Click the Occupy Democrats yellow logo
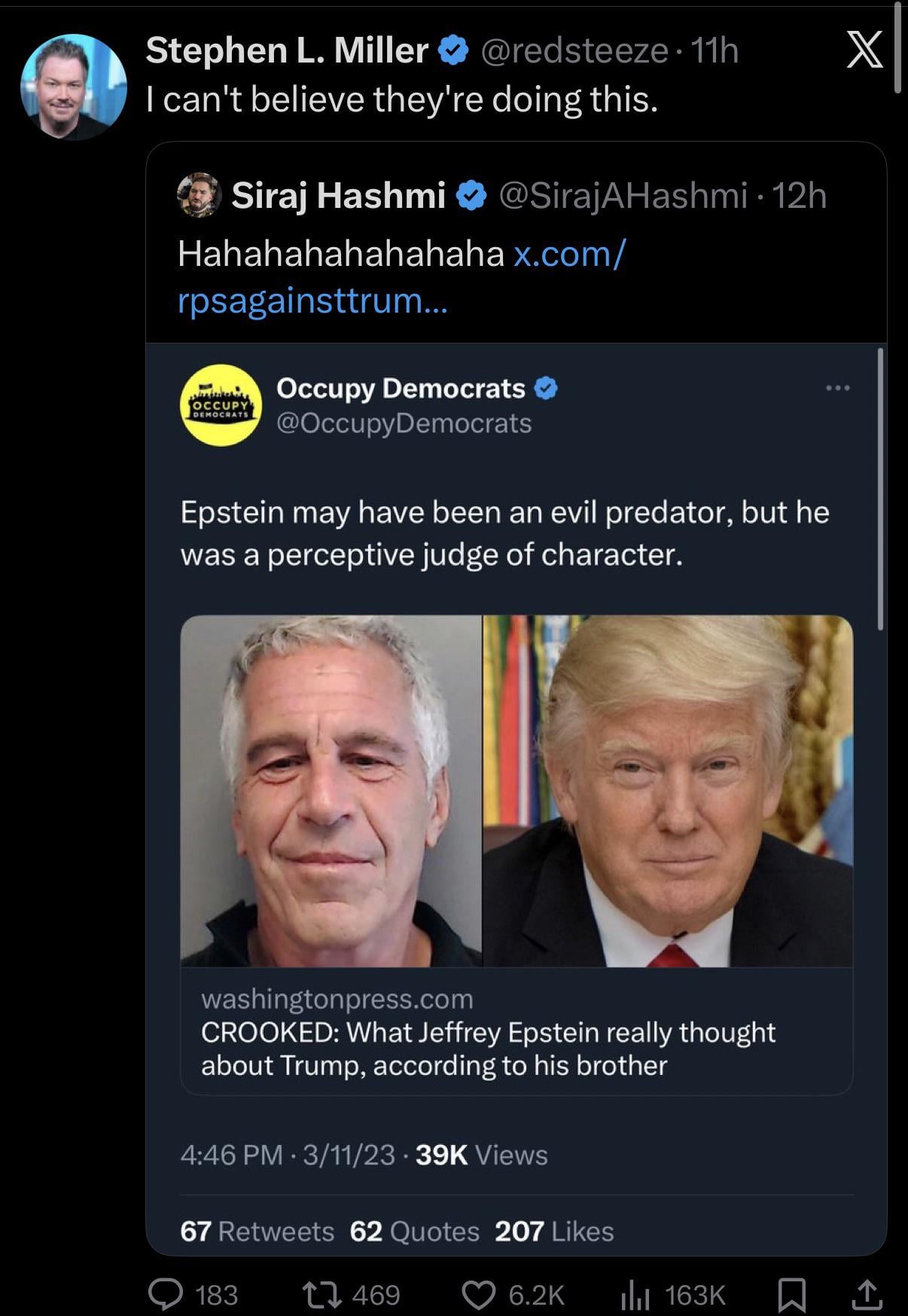This screenshot has width=908, height=1316. (x=221, y=405)
